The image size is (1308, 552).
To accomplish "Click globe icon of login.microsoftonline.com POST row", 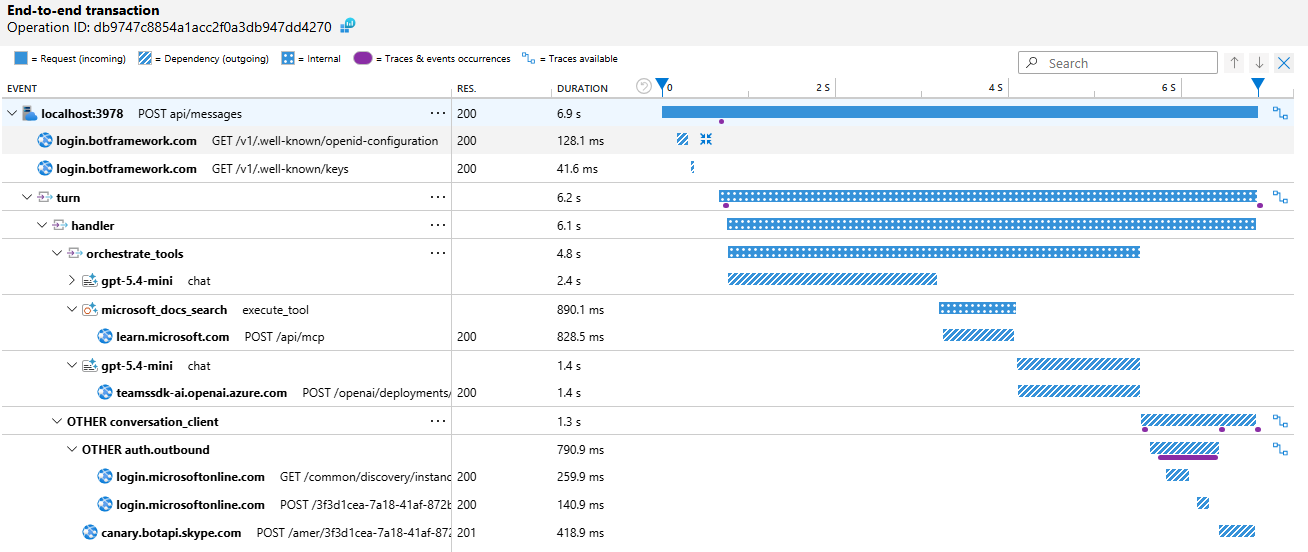I will coord(105,505).
